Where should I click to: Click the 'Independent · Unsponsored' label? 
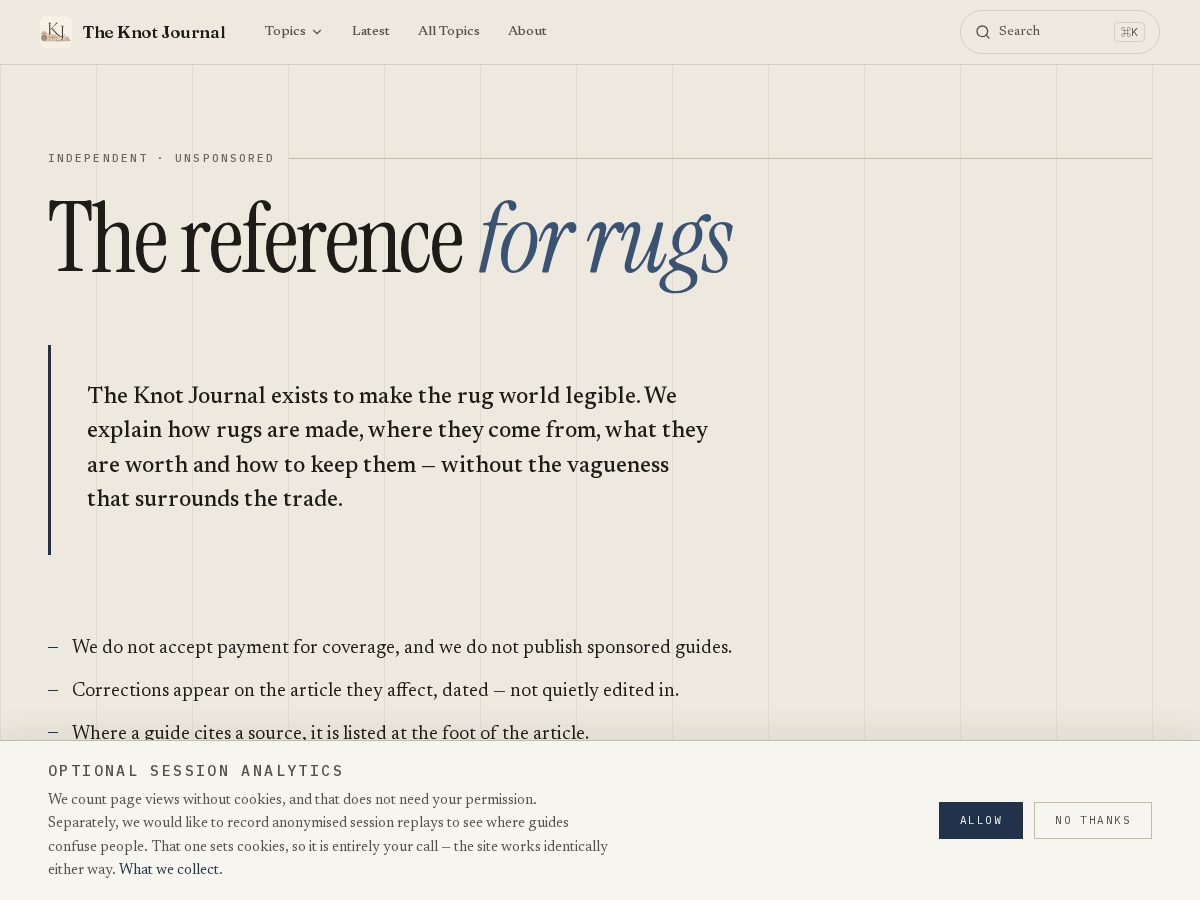coord(161,158)
